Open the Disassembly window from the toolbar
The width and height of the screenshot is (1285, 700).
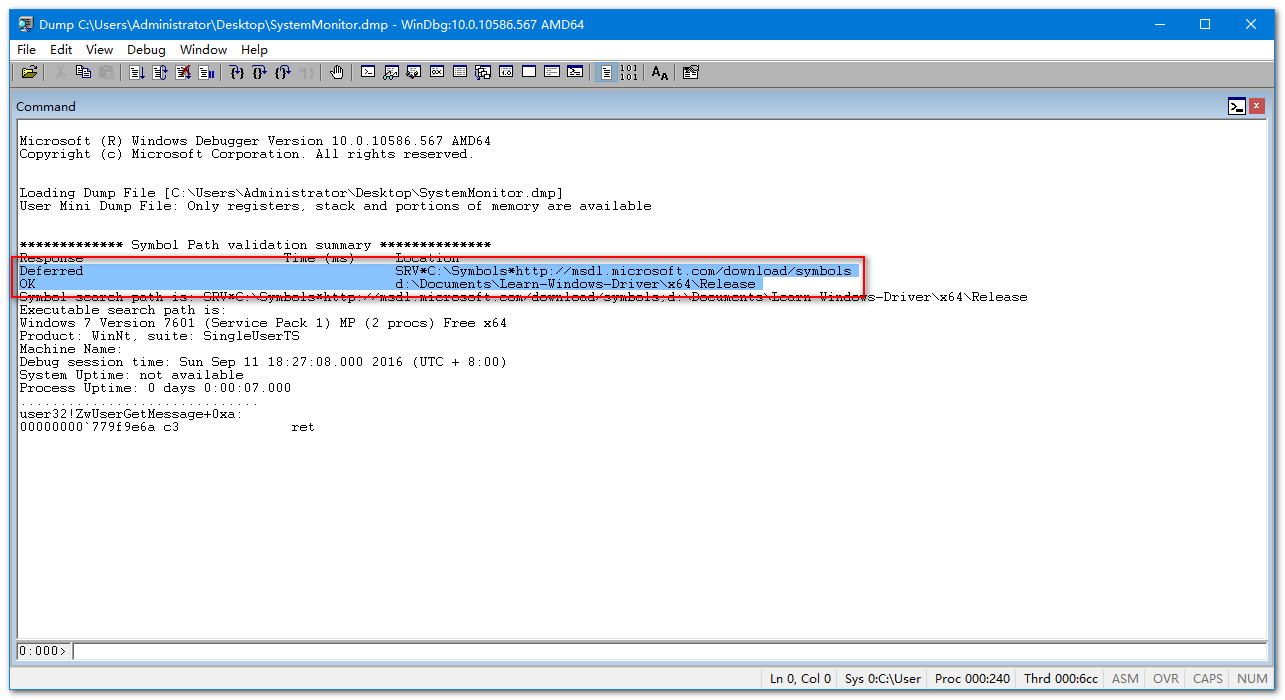click(x=506, y=72)
